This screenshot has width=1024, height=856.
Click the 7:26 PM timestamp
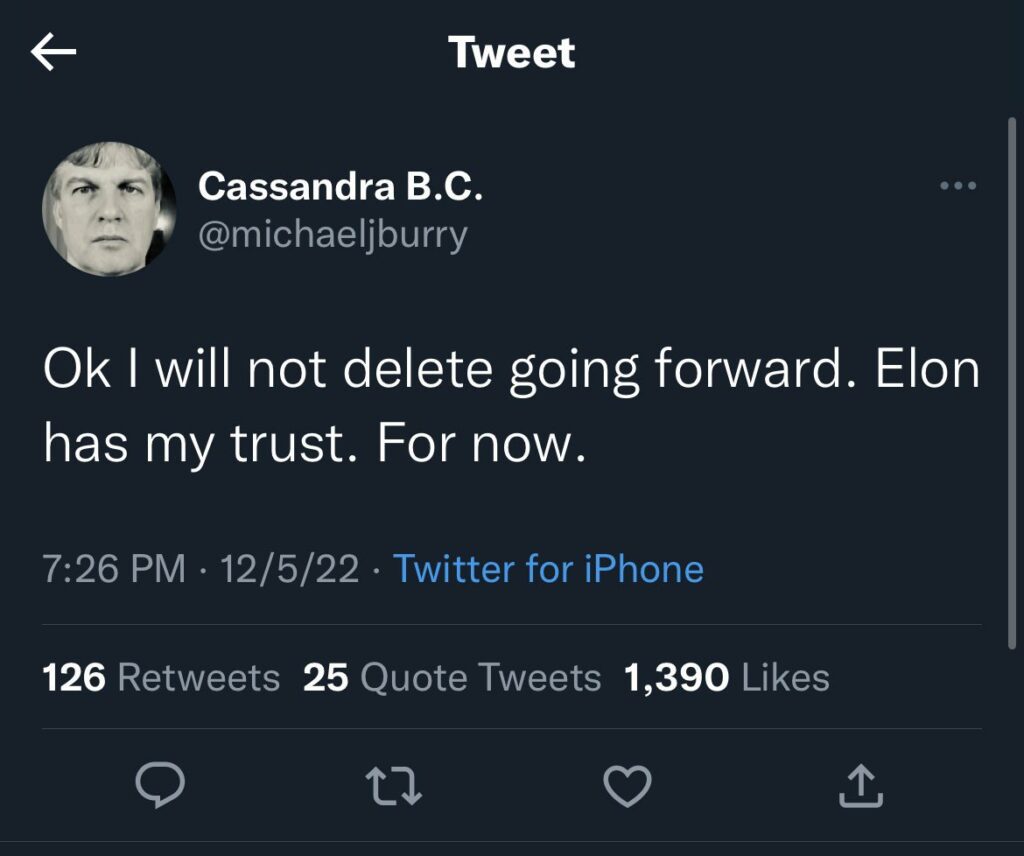[x=114, y=569]
